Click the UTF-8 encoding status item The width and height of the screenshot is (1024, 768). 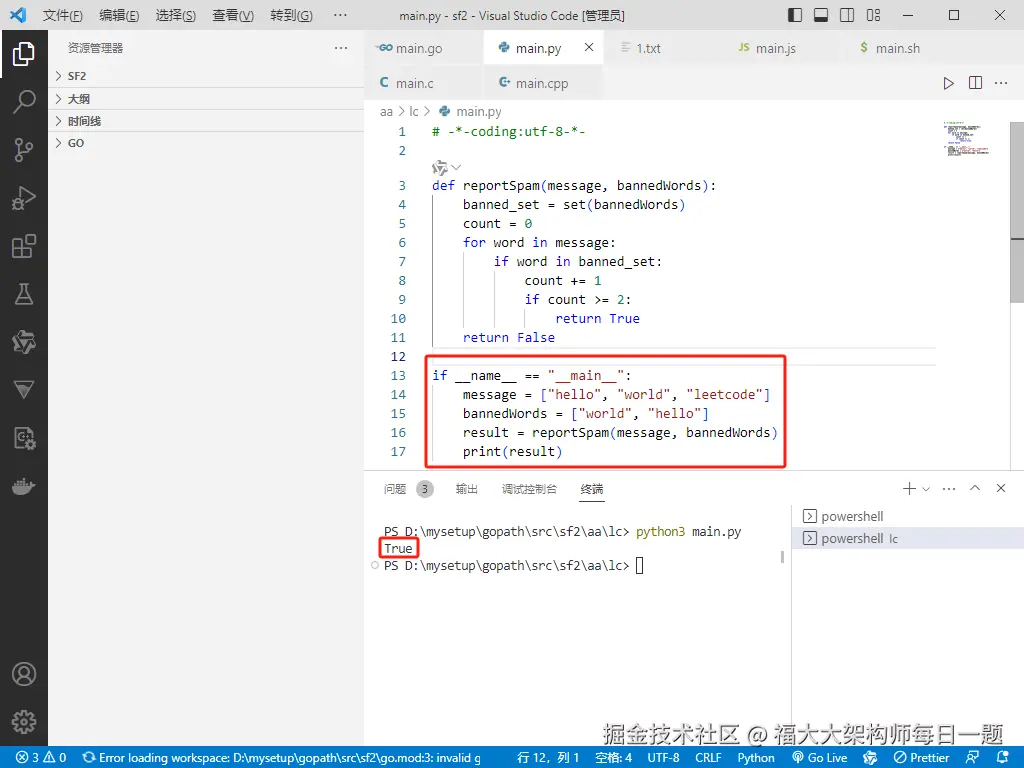[x=664, y=758]
